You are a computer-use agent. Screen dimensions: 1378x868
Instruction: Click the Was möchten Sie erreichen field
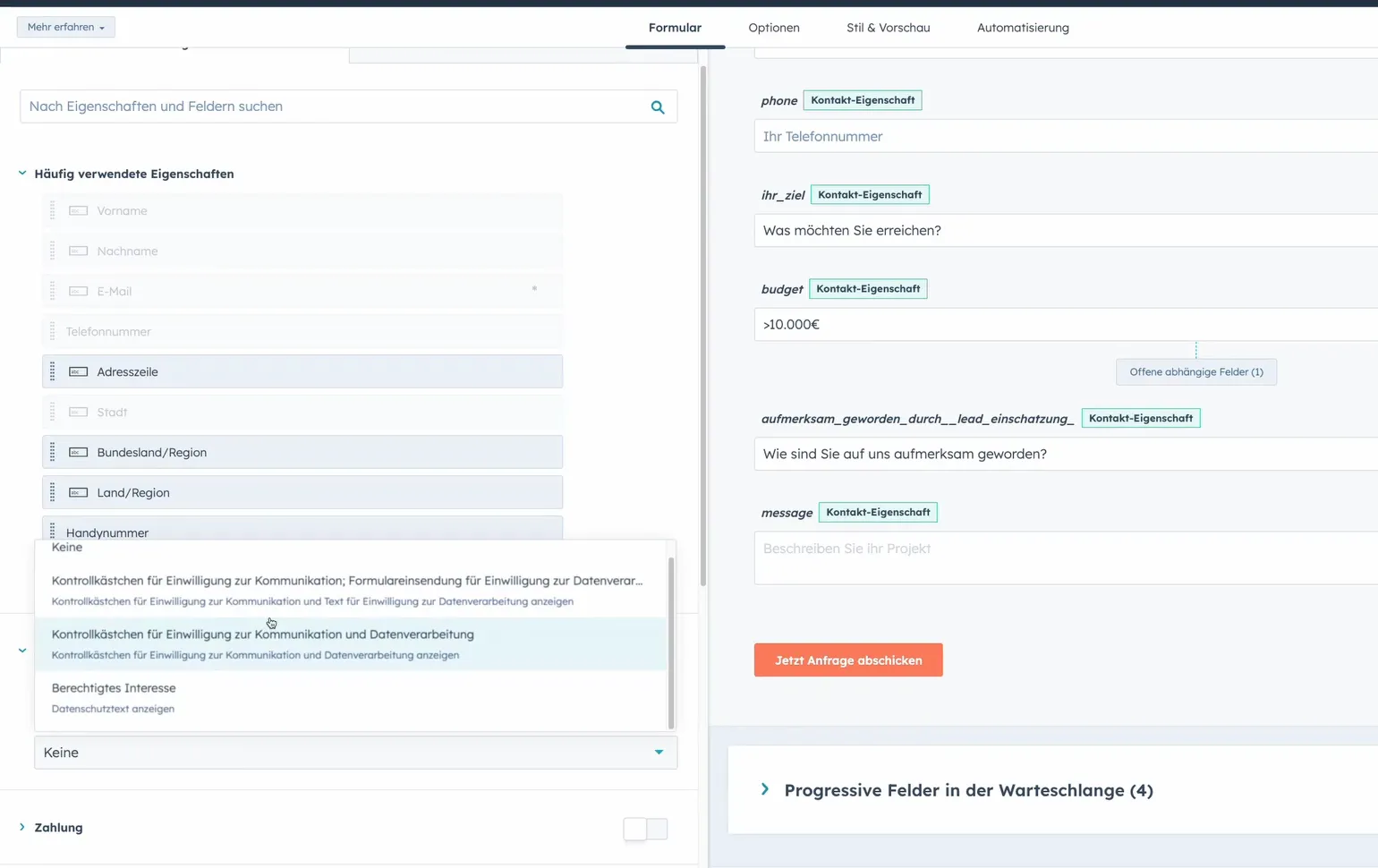click(x=1066, y=230)
